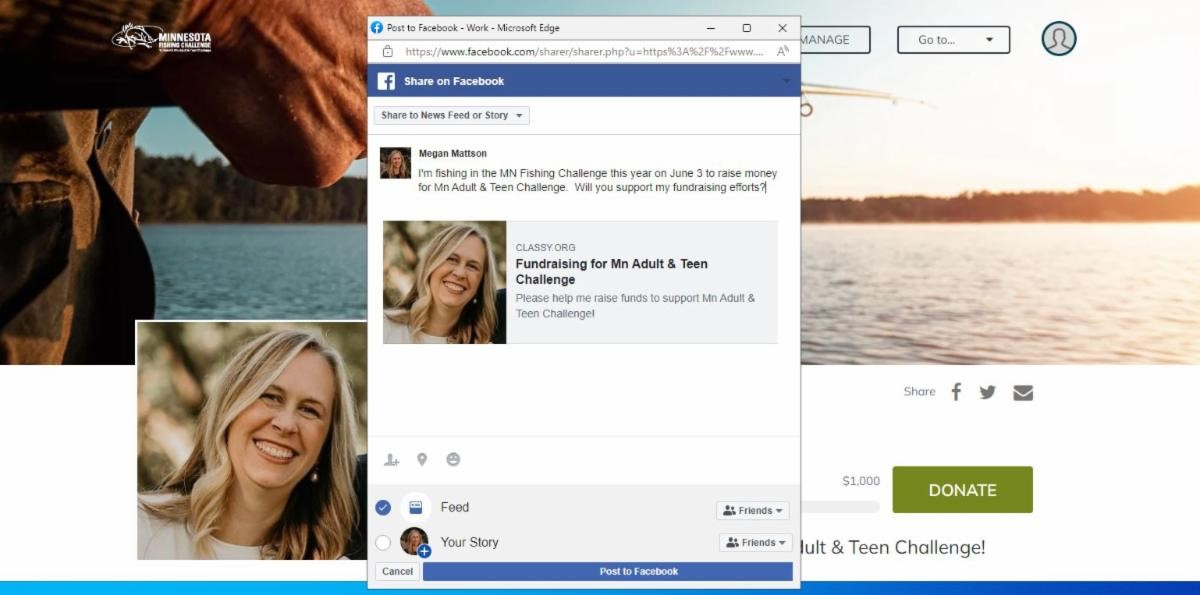Uncheck the Feed checkbox
The width and height of the screenshot is (1200, 595).
pyautogui.click(x=383, y=508)
